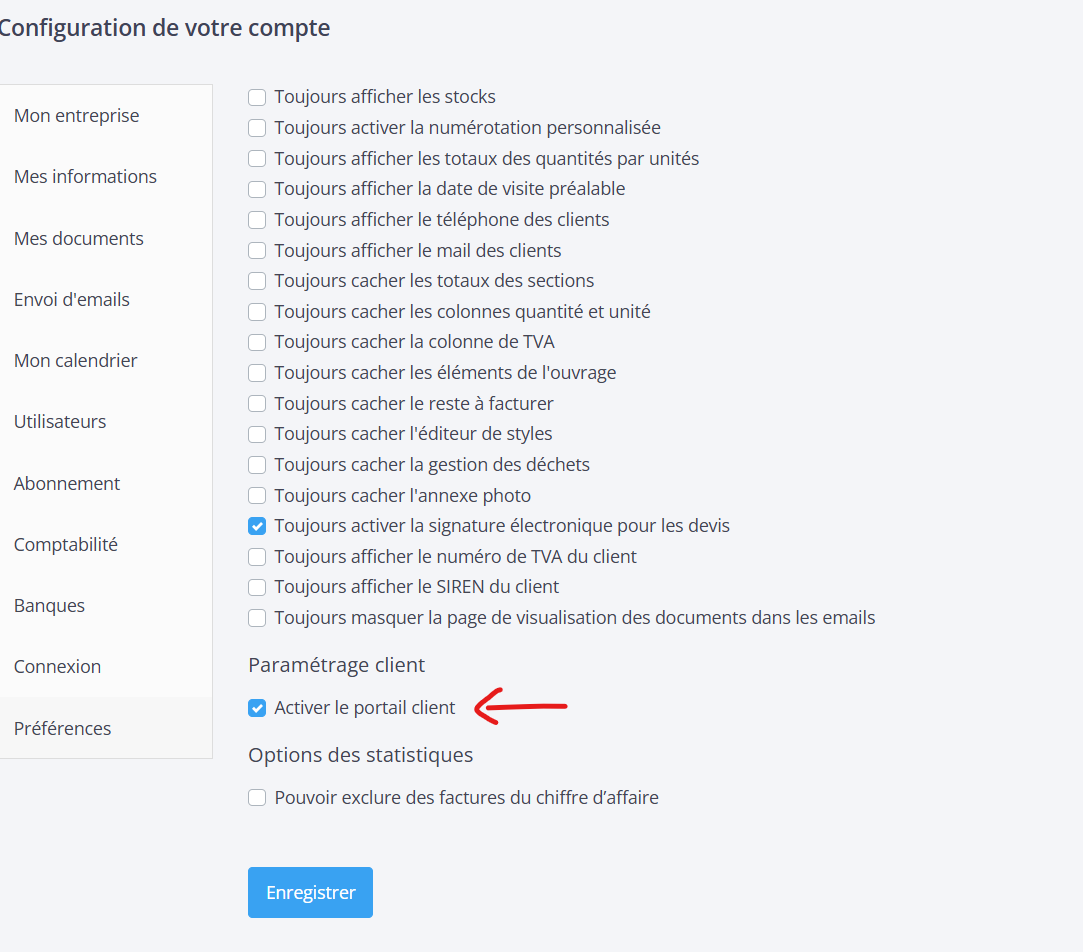Viewport: 1083px width, 952px height.
Task: Tick Toujours afficher le SIREN du client
Action: pos(257,587)
